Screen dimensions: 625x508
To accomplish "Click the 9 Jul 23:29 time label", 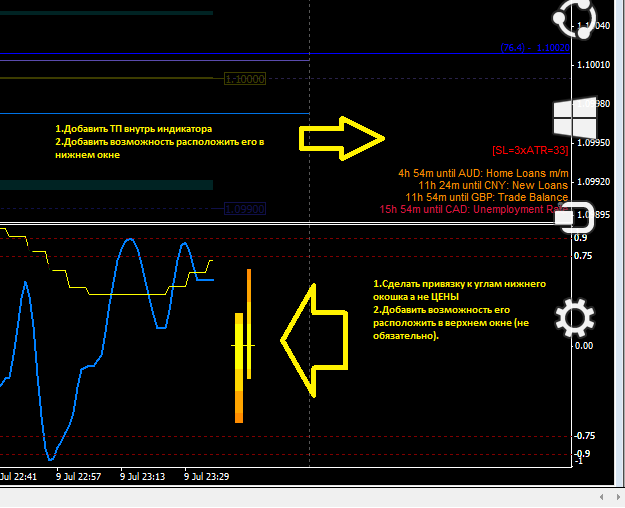I will (206, 476).
